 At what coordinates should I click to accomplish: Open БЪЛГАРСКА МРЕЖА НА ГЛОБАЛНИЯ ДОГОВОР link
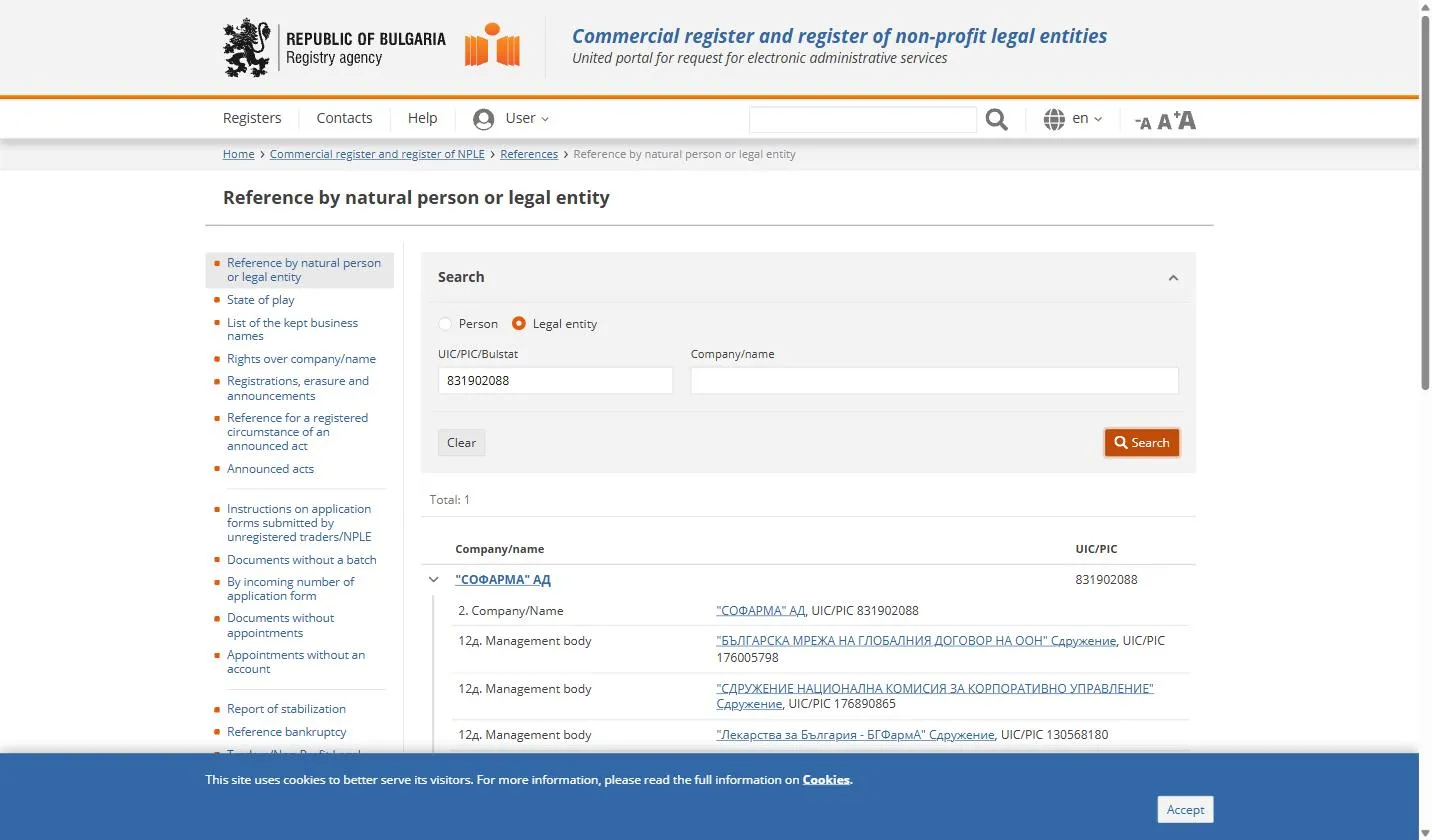(916, 641)
